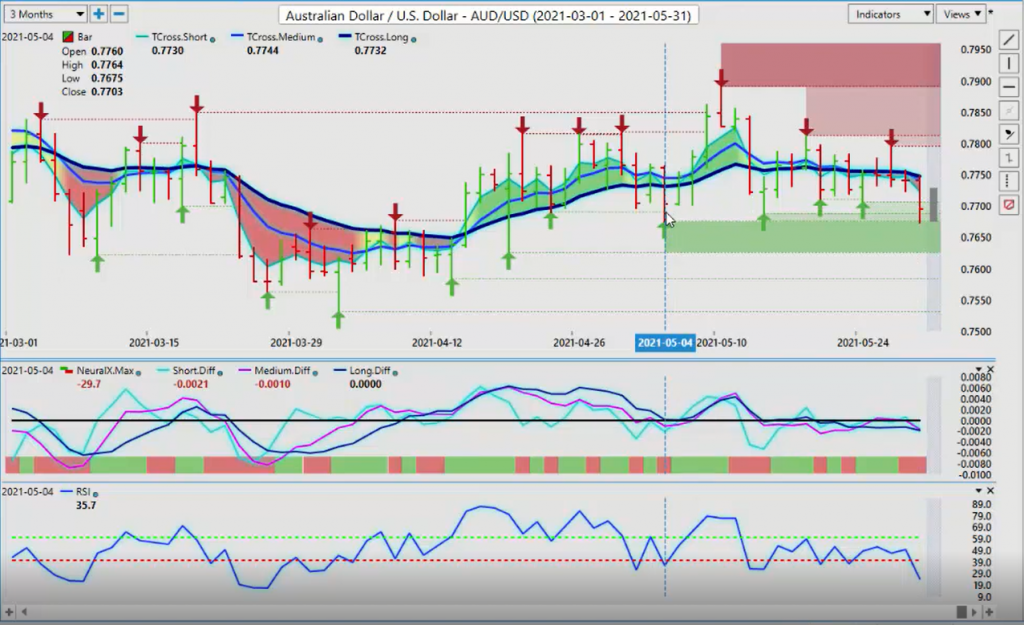Click the delete drawings shield icon
Viewport: 1024px width, 625px height.
click(x=1008, y=204)
